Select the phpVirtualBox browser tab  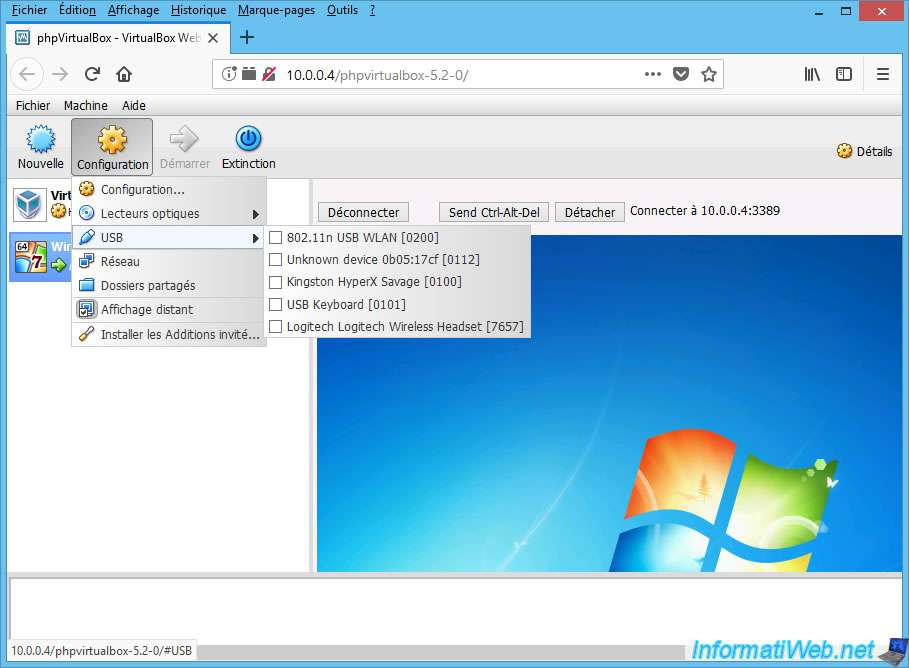[x=118, y=38]
